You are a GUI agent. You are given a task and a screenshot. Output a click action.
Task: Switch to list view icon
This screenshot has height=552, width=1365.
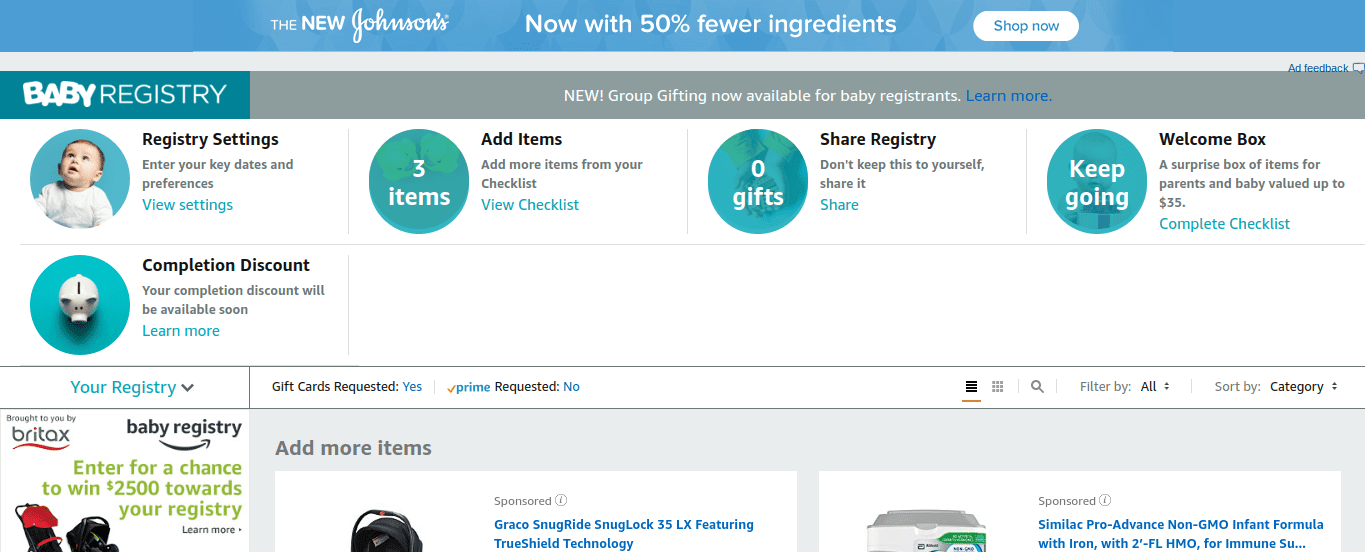(971, 386)
